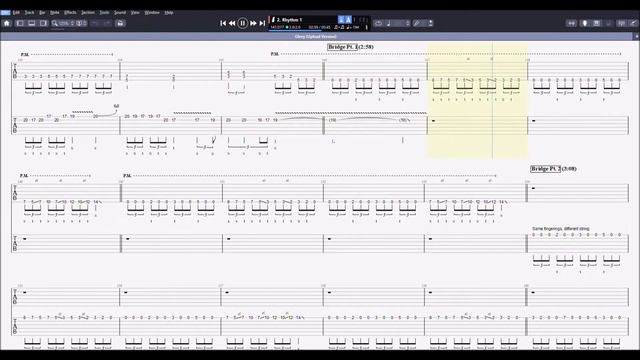Open the Section menu

point(88,13)
